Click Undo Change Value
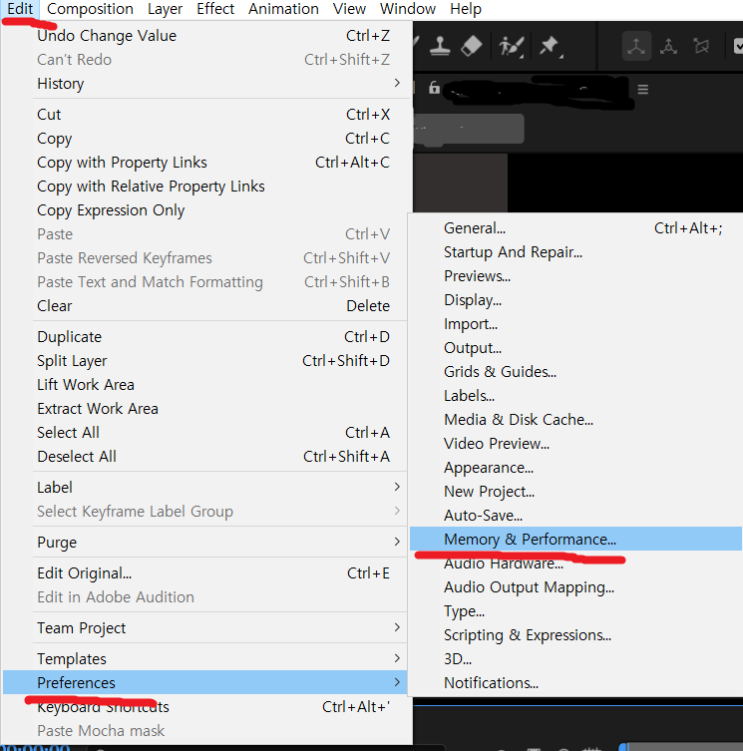Image resolution: width=743 pixels, height=751 pixels. coord(107,35)
